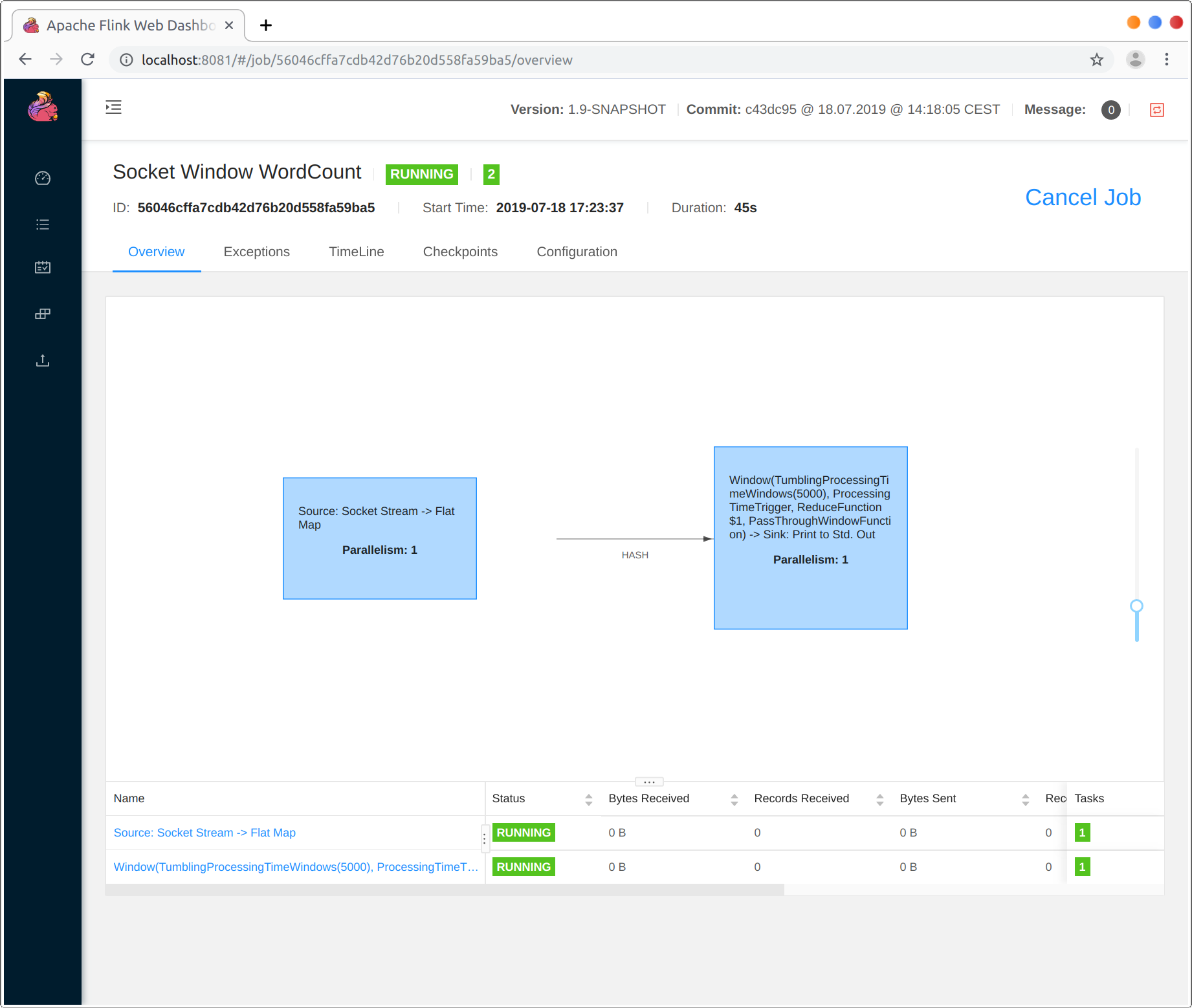The height and width of the screenshot is (1008, 1192).
Task: Open the browser profile avatar
Action: coord(1136,60)
